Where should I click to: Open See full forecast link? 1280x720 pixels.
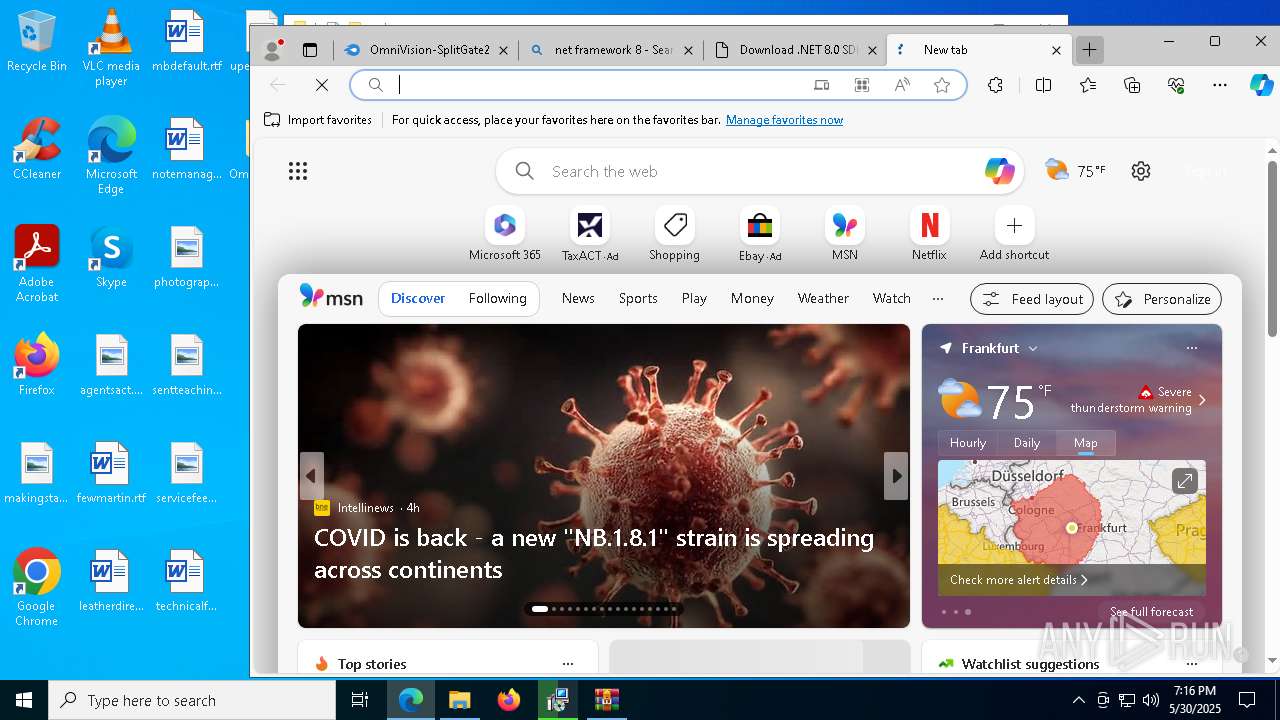point(1151,612)
